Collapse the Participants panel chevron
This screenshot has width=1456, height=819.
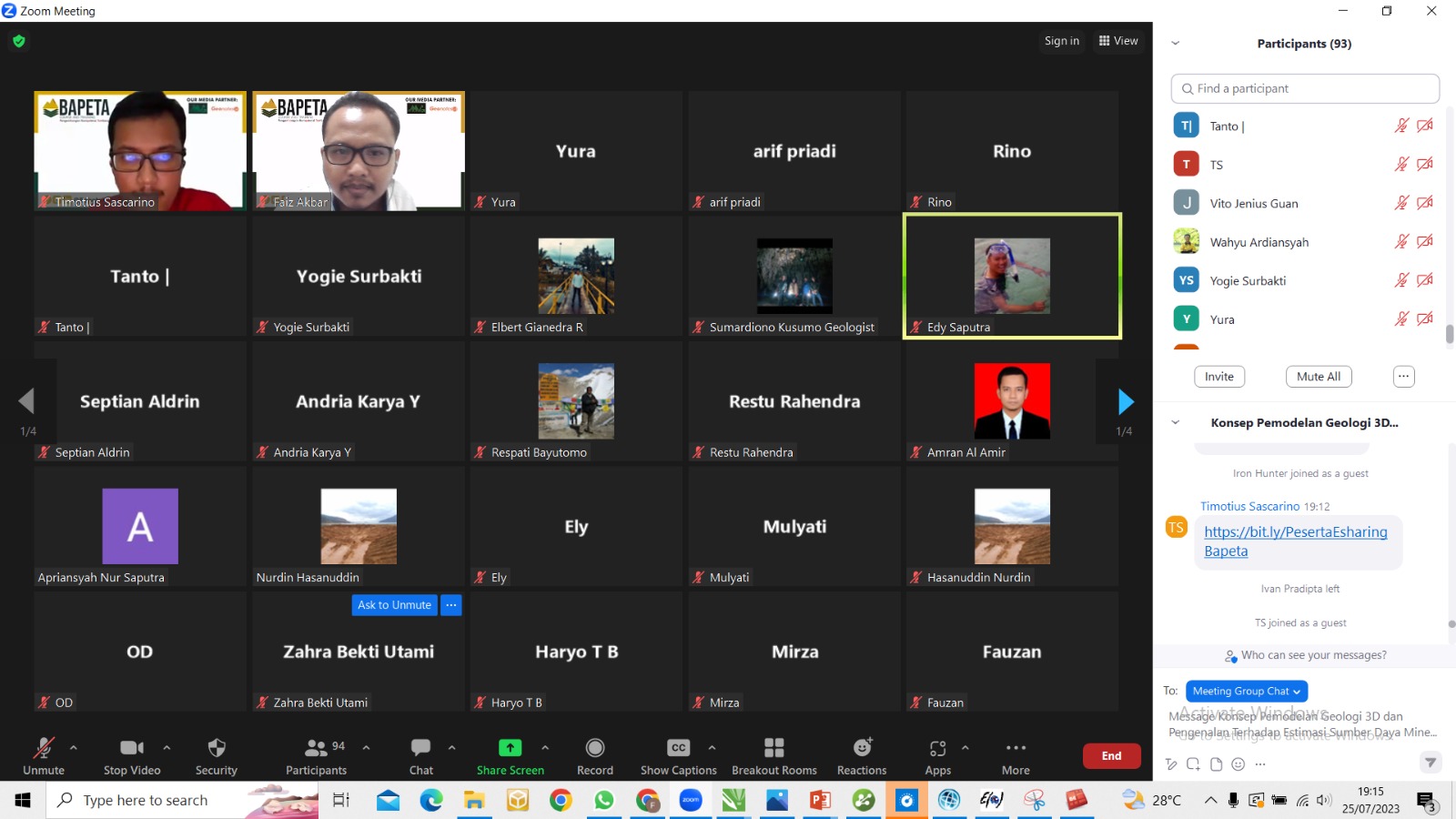point(1175,44)
